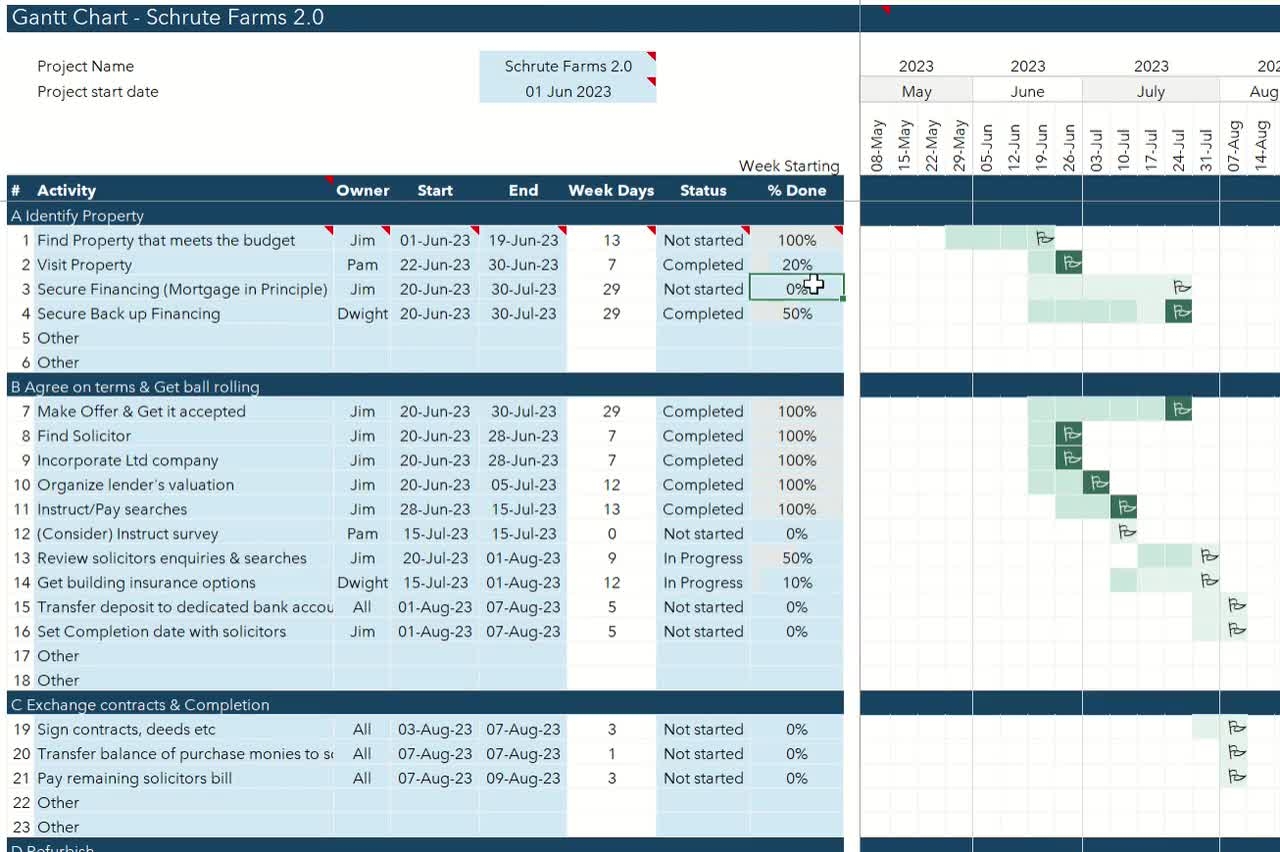1280x852 pixels.
Task: Select the 50% done cell for Review solicitors enquiries
Action: click(x=796, y=558)
